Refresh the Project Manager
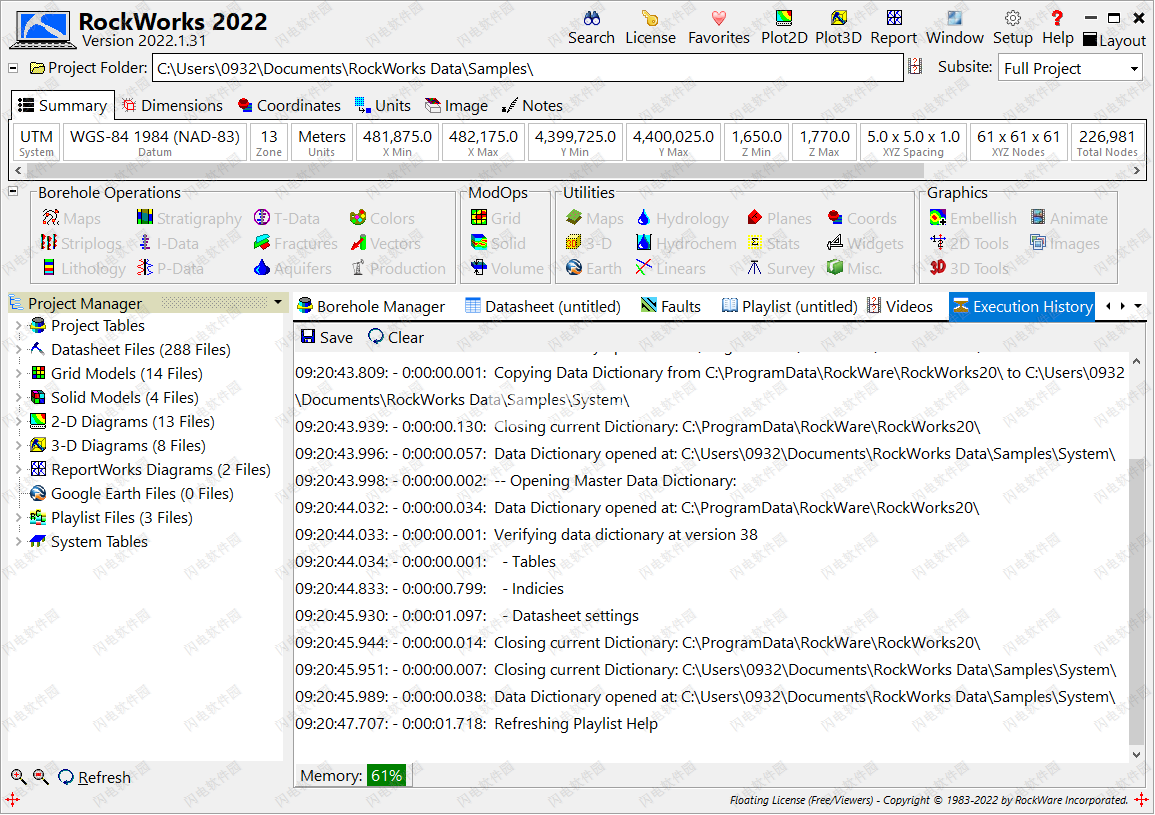This screenshot has height=815, width=1155. 94,777
